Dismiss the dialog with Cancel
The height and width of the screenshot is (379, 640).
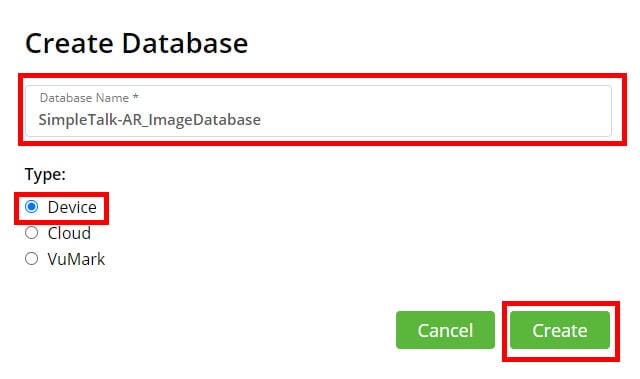445,330
